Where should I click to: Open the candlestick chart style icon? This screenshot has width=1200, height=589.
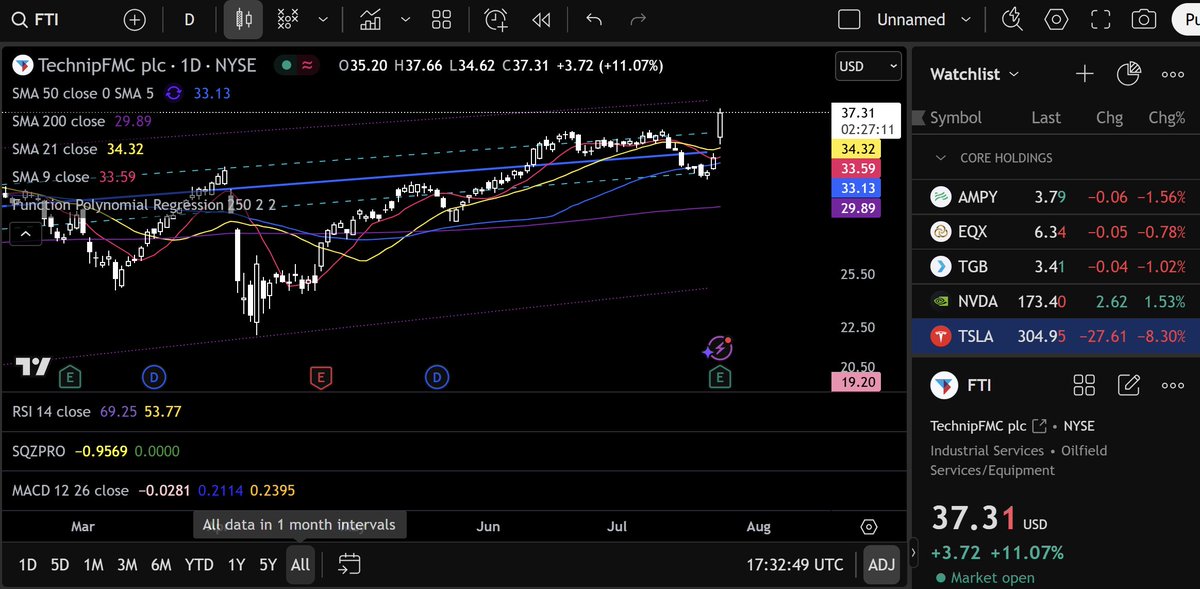(243, 19)
